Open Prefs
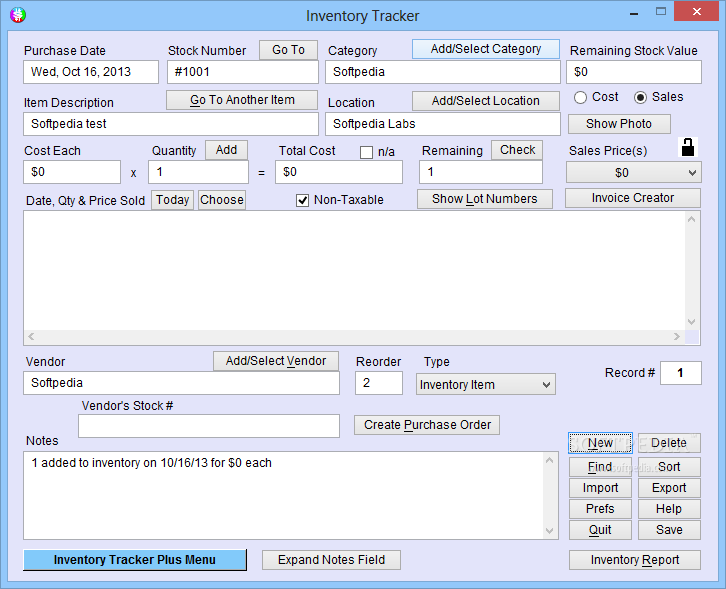Image resolution: width=726 pixels, height=589 pixels. [600, 509]
